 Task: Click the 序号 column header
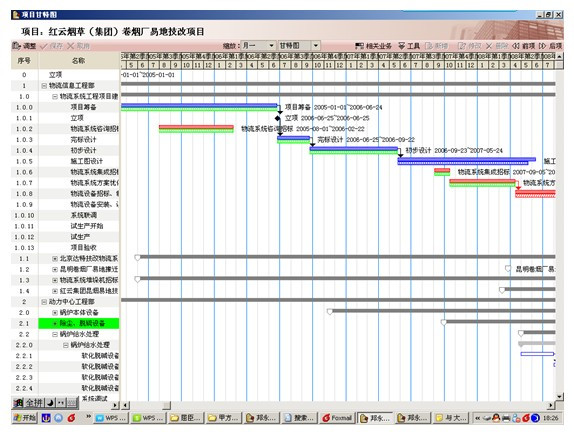24,61
